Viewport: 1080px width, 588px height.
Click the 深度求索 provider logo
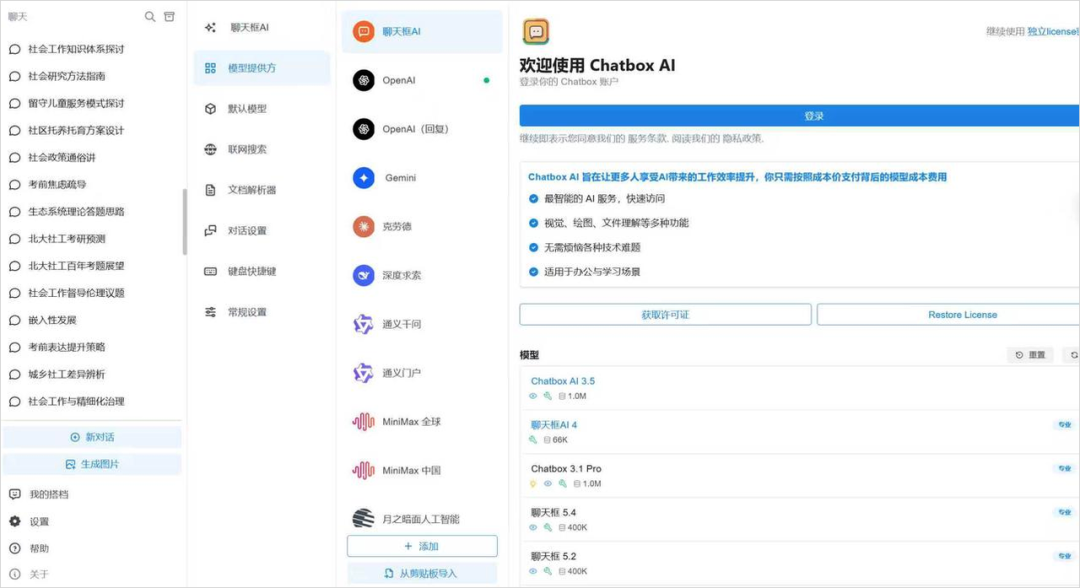pyautogui.click(x=364, y=275)
